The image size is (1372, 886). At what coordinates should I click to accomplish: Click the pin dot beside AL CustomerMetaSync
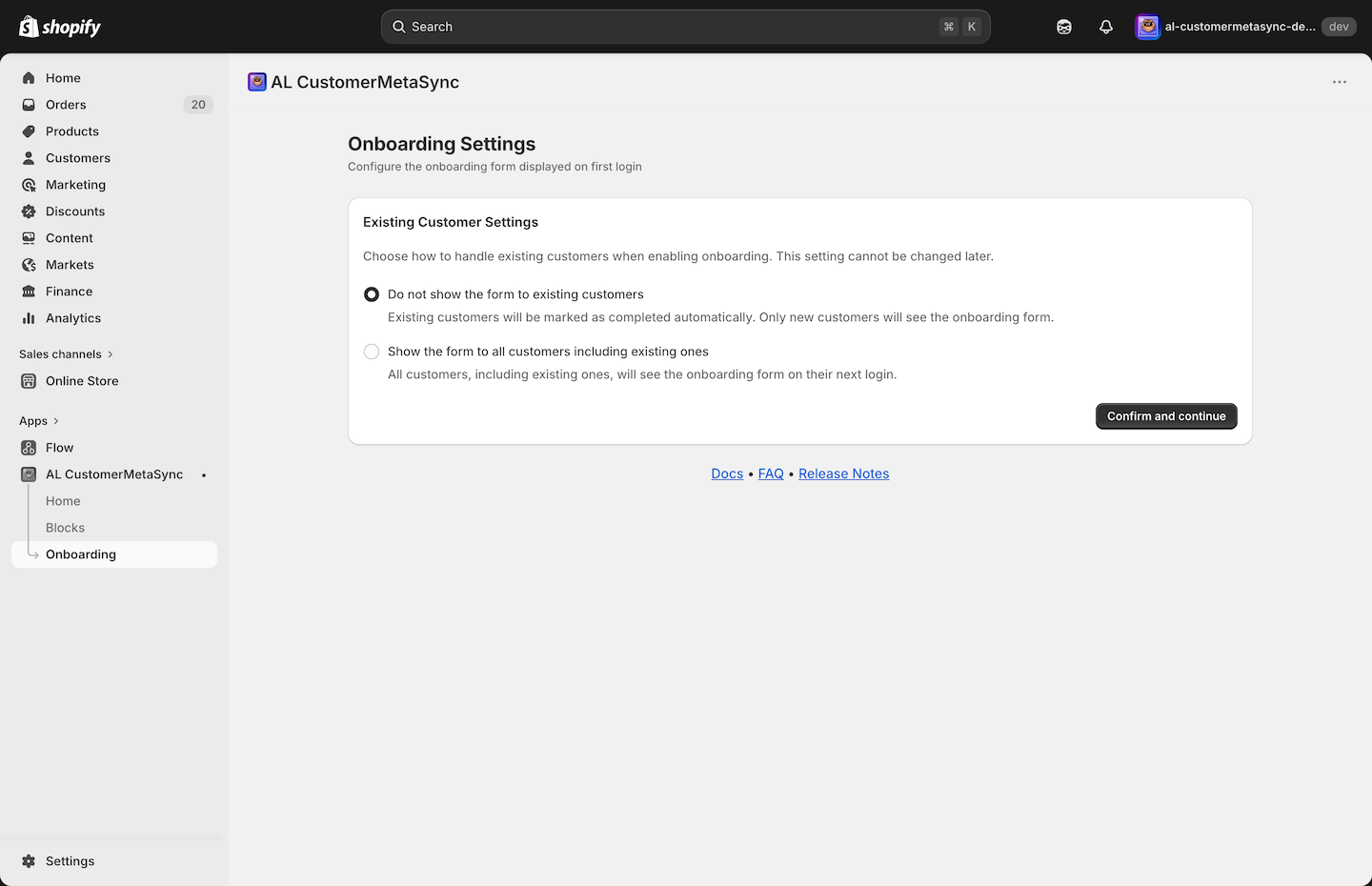(204, 474)
